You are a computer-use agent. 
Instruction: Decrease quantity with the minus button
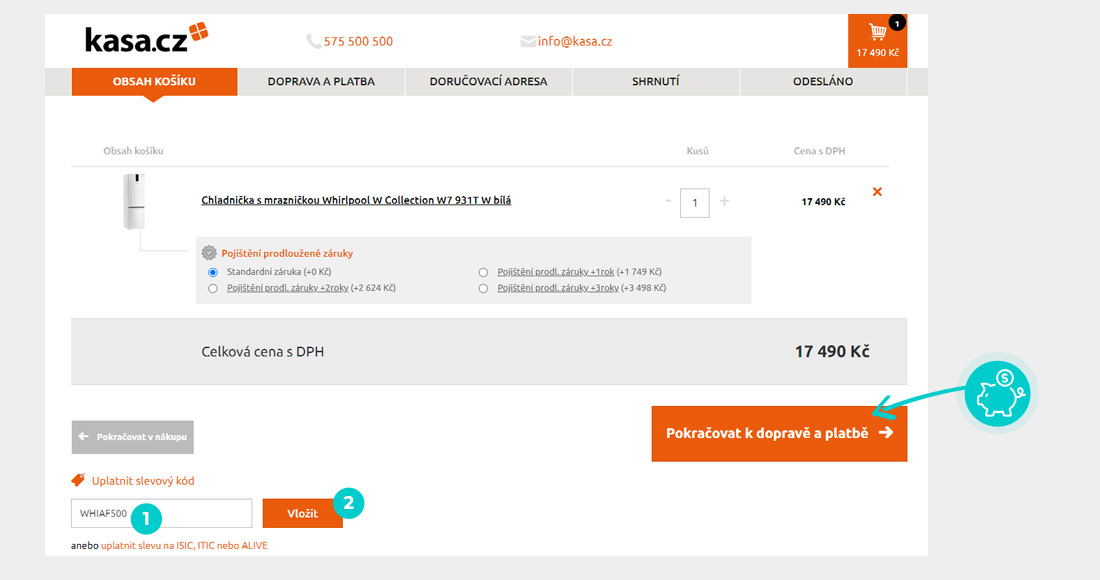pos(668,201)
